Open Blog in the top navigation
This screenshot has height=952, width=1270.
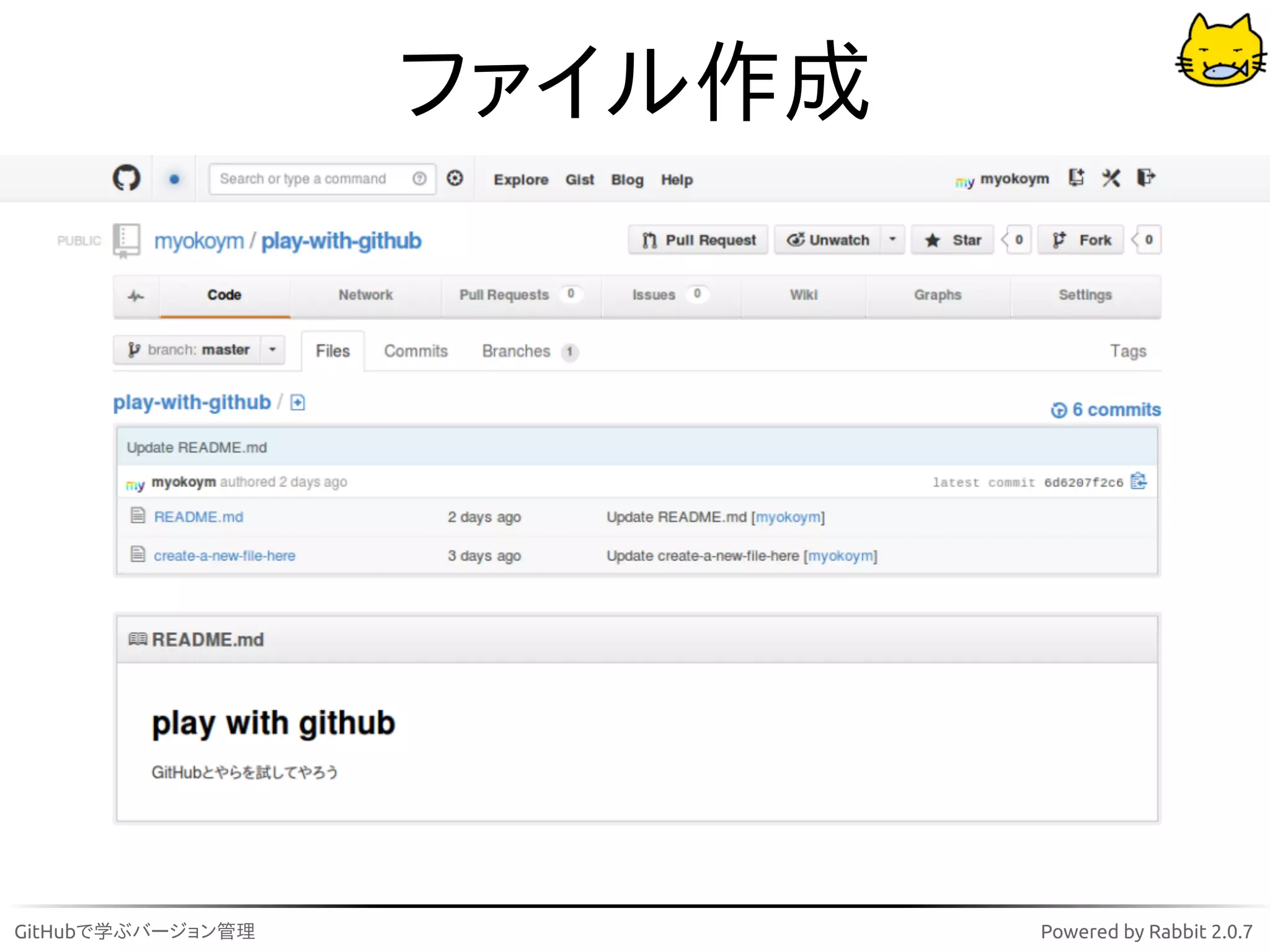(627, 180)
